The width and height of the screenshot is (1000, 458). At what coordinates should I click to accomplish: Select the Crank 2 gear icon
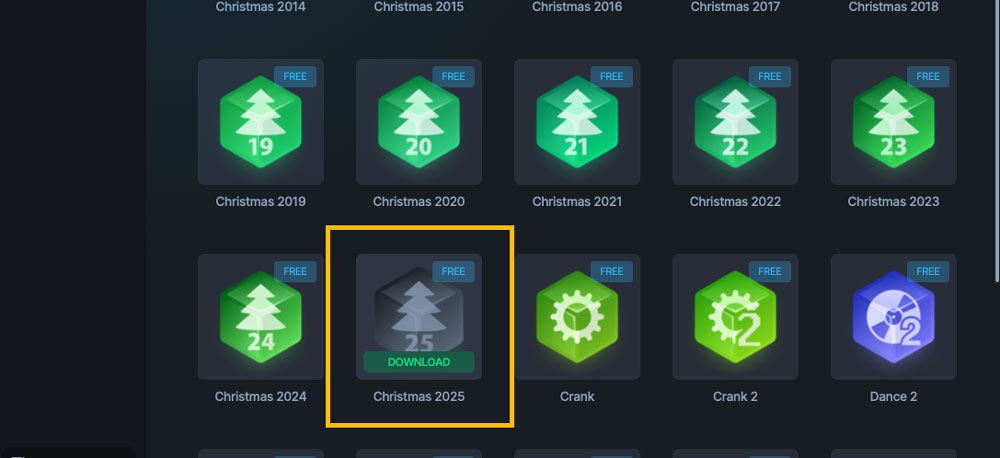tap(735, 317)
